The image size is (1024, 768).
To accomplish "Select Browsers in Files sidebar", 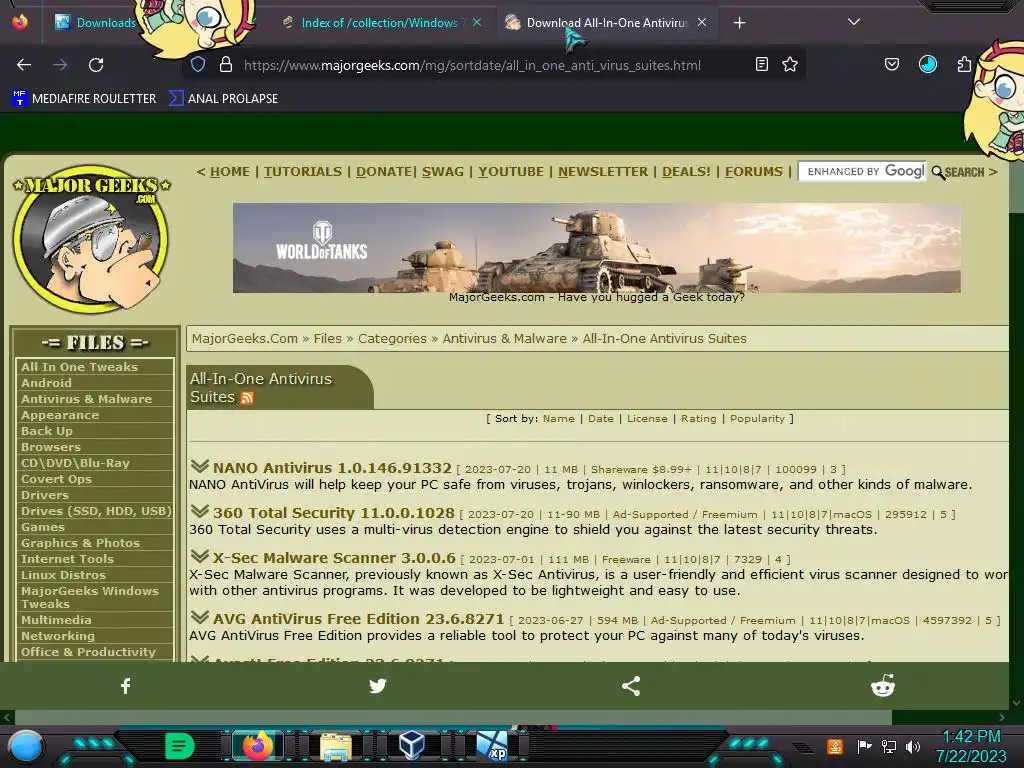I will click(x=51, y=447).
